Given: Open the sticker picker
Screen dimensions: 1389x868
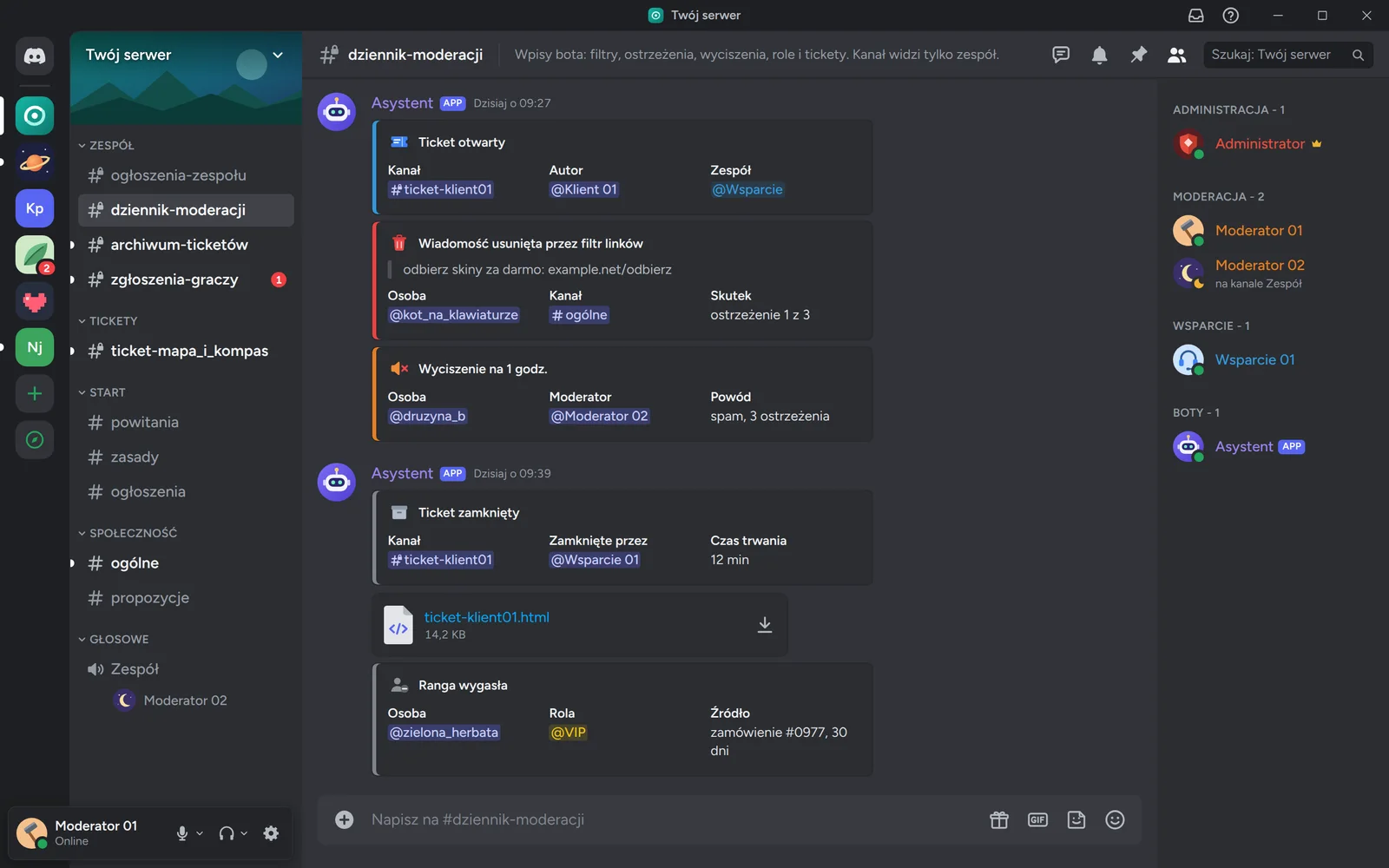Looking at the screenshot, I should 1076,819.
